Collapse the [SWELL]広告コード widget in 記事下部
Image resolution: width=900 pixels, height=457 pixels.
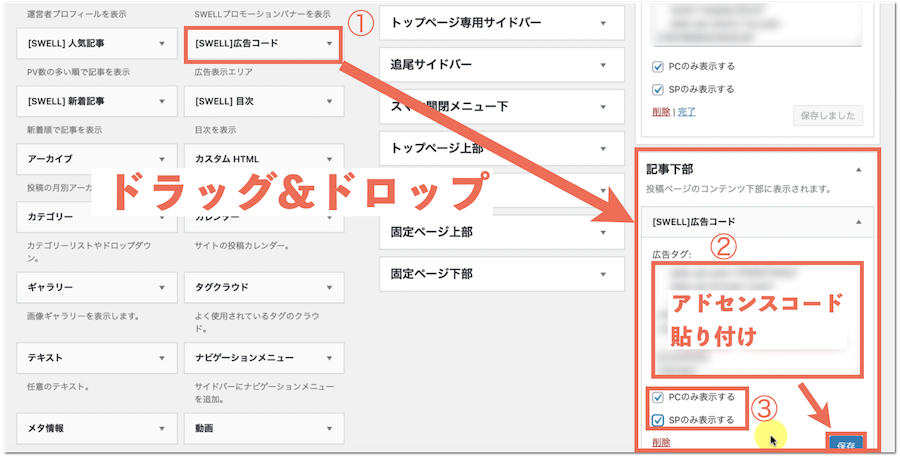coord(859,221)
